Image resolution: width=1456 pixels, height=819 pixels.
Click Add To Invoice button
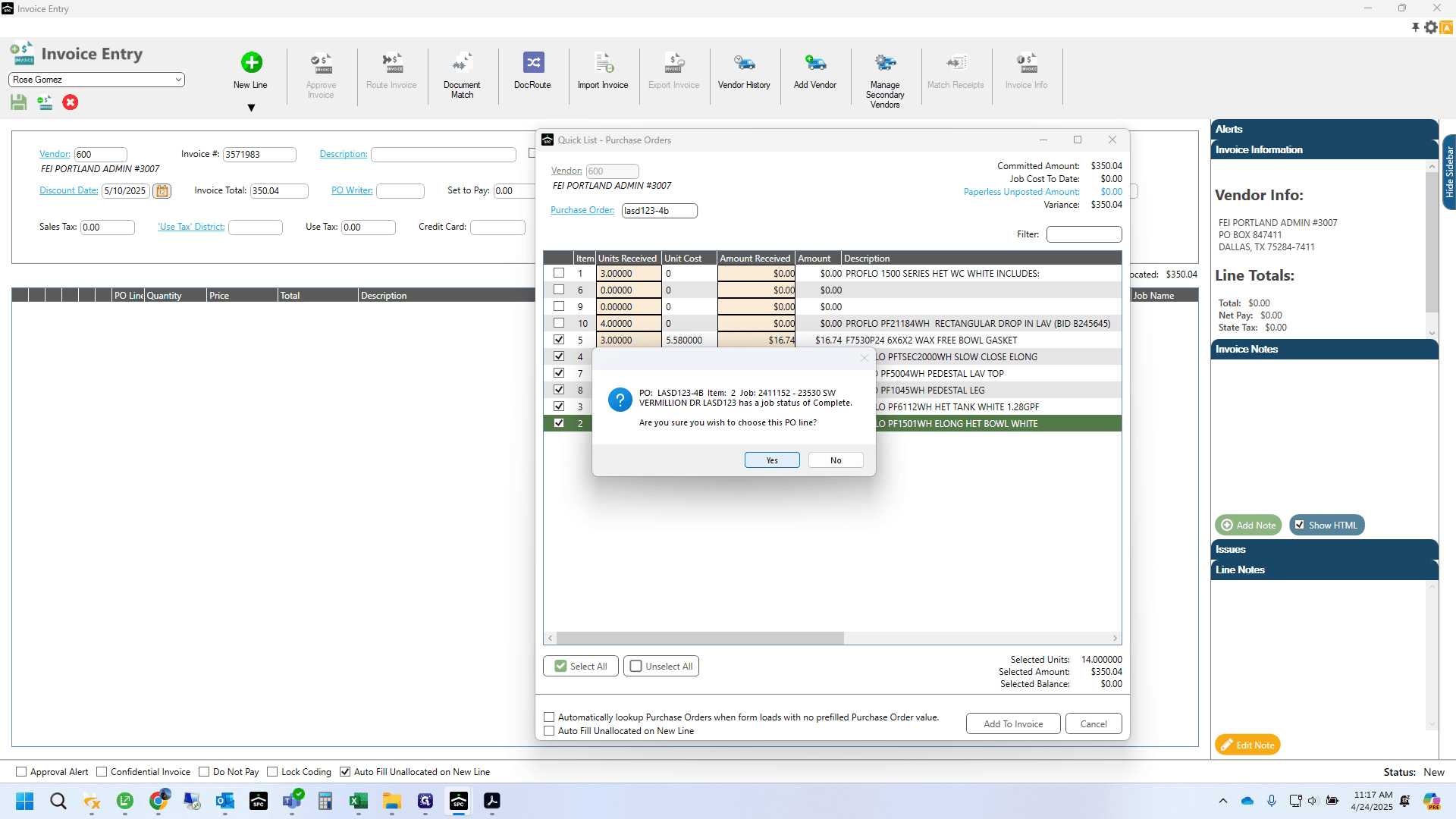pos(1013,724)
